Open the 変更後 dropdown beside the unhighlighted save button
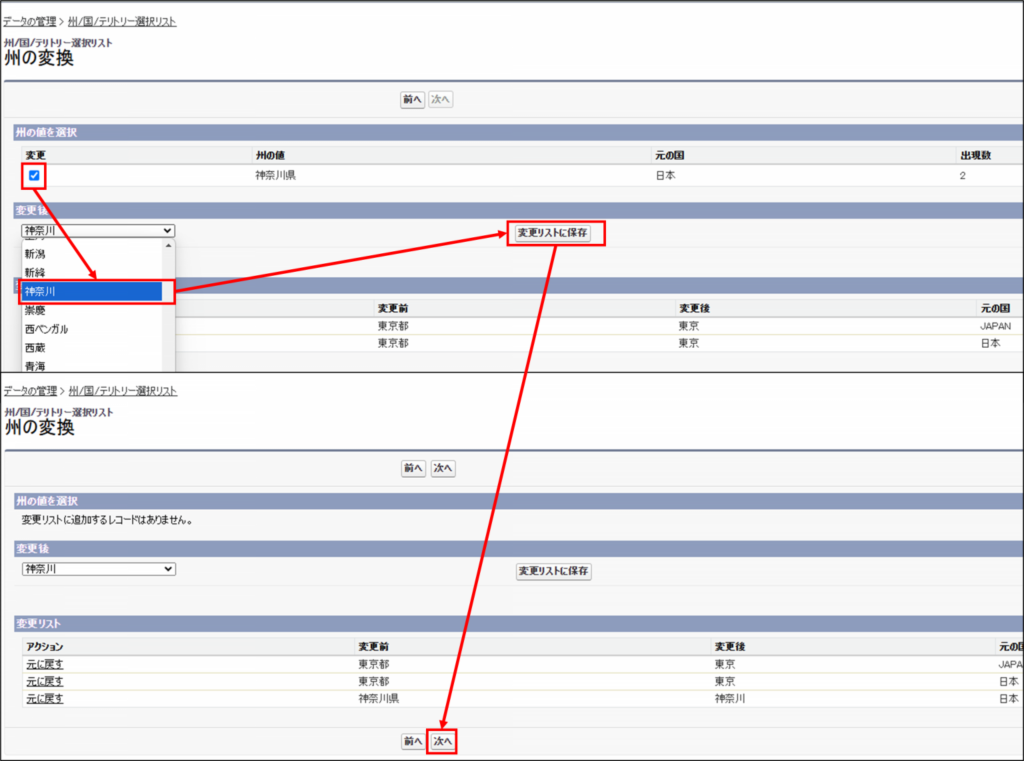This screenshot has width=1024, height=761. click(x=98, y=569)
